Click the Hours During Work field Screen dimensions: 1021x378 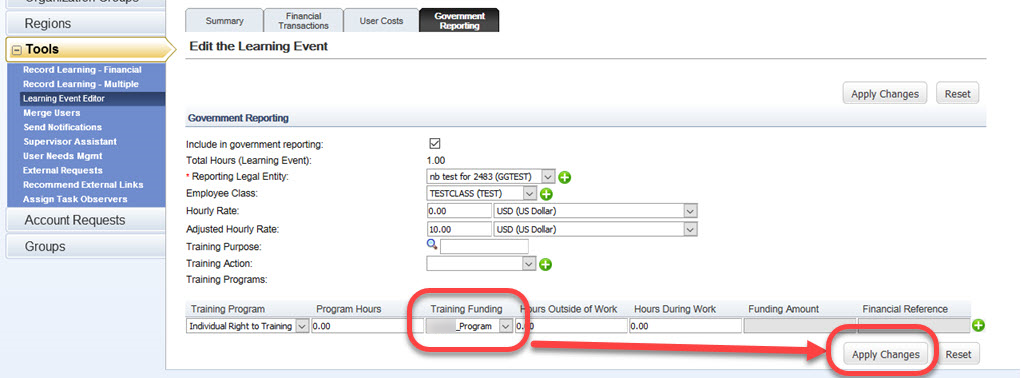point(686,326)
